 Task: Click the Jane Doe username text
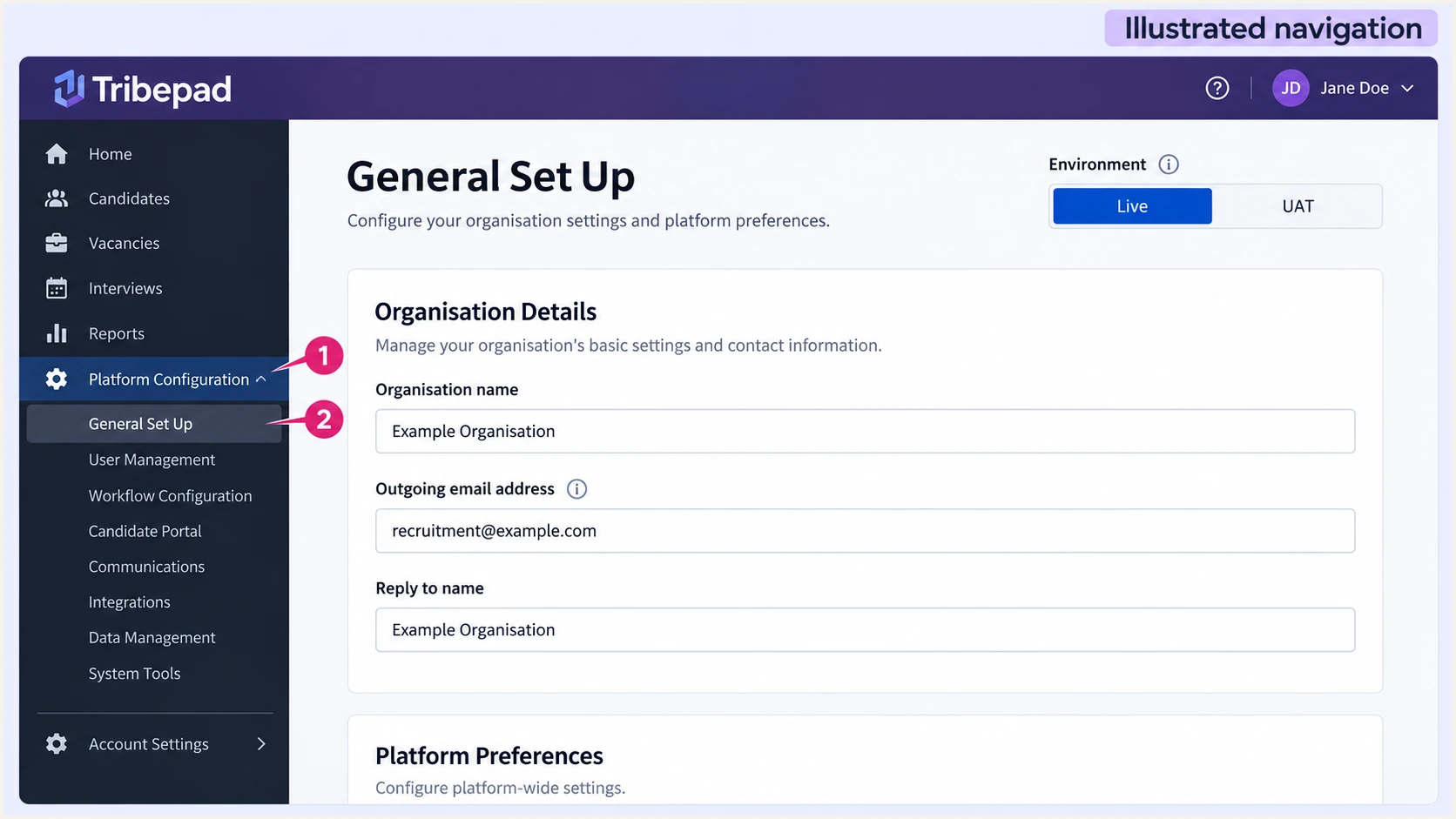[x=1354, y=88]
